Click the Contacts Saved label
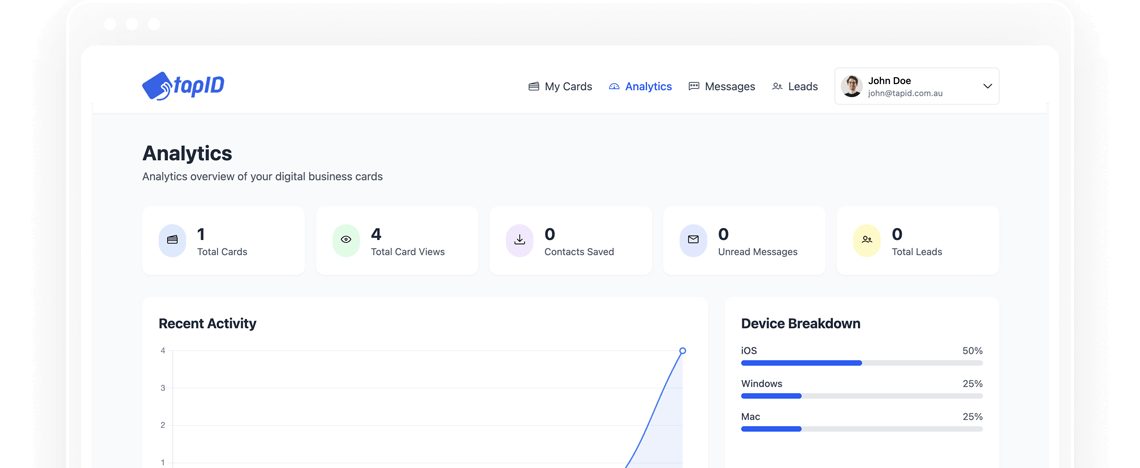The image size is (1140, 468). point(579,252)
